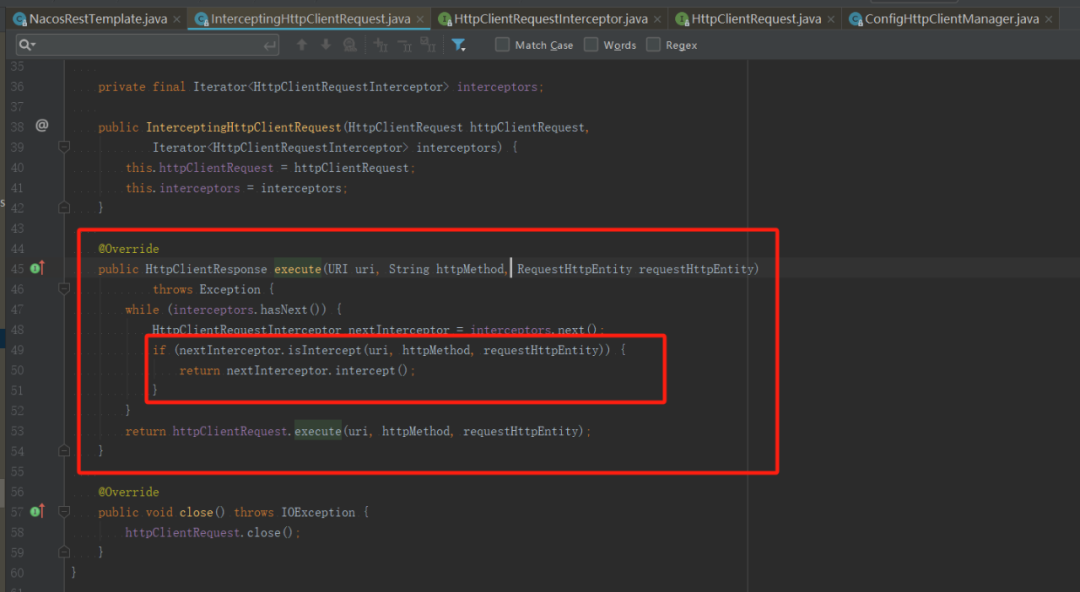Select the InterceptingHttpClientRequest.java tab
1080x592 pixels.
pyautogui.click(x=309, y=19)
